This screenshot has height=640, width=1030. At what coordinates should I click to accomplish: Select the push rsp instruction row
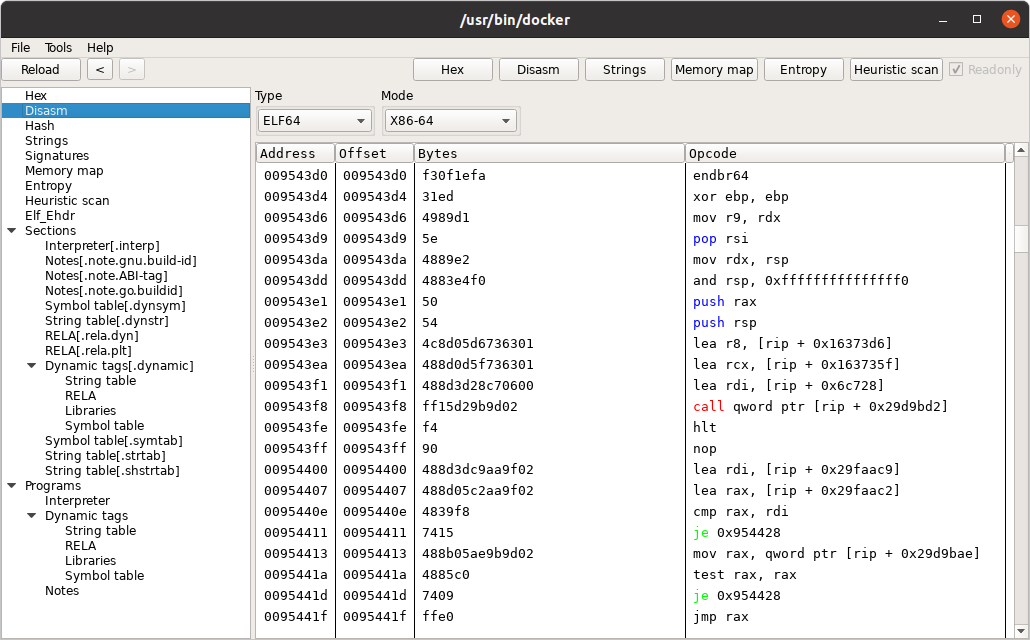click(x=631, y=323)
